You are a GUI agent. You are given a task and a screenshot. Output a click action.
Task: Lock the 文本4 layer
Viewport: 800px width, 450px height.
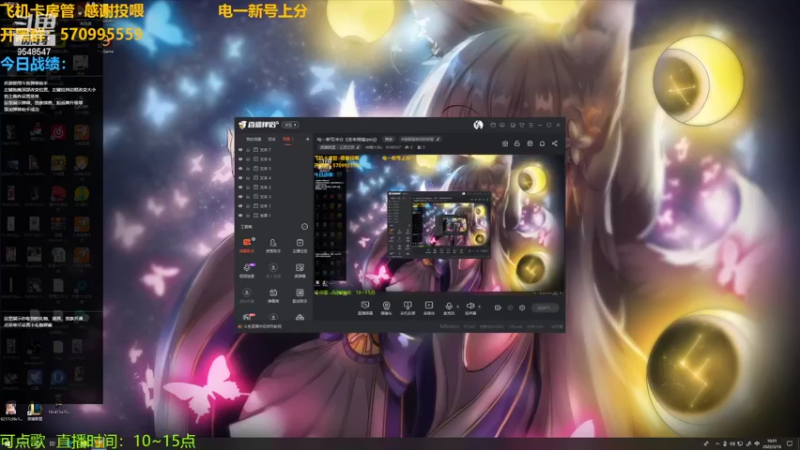248,178
